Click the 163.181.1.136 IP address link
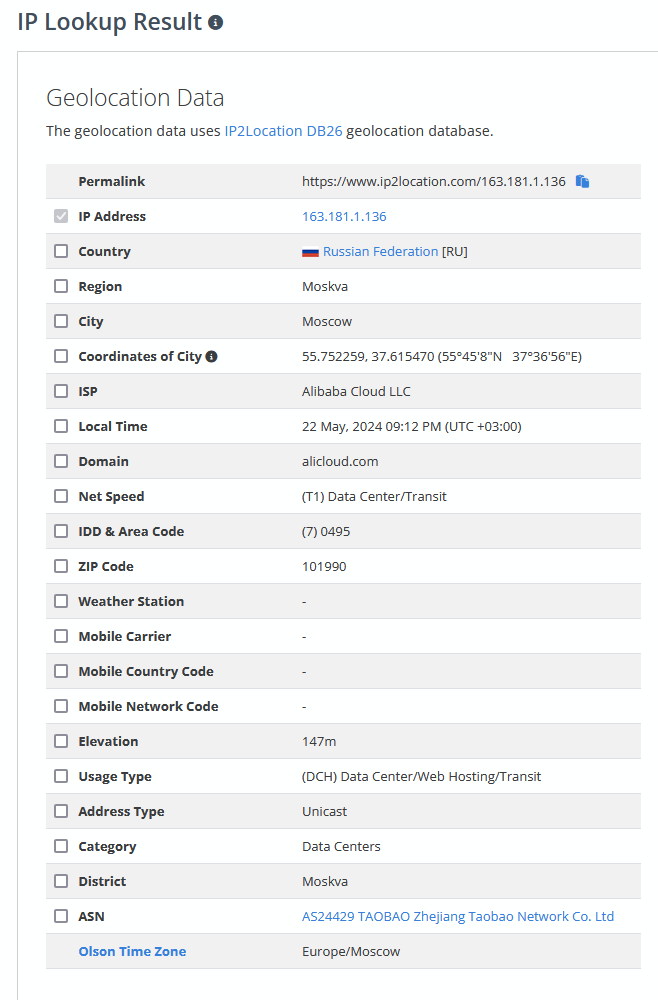The image size is (658, 1000). (x=344, y=217)
